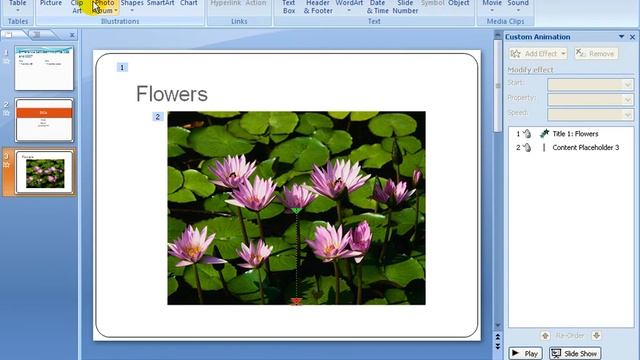Click the slide animation star icon under slide 3
This screenshot has height=360, width=640.
(x=6, y=164)
